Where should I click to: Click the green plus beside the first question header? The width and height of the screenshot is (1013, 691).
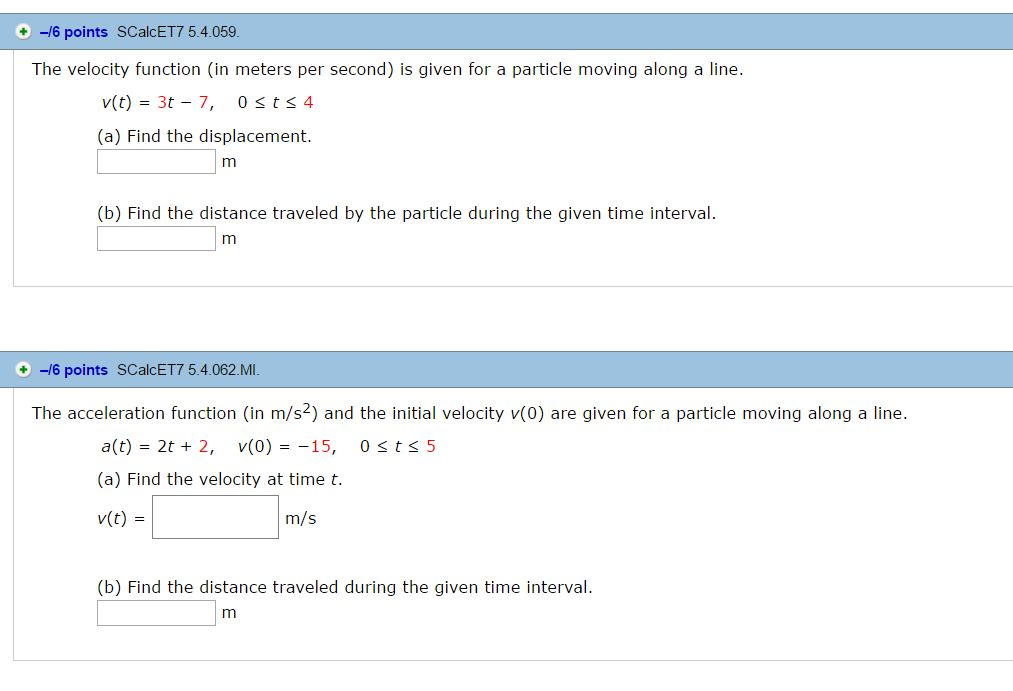(x=22, y=31)
